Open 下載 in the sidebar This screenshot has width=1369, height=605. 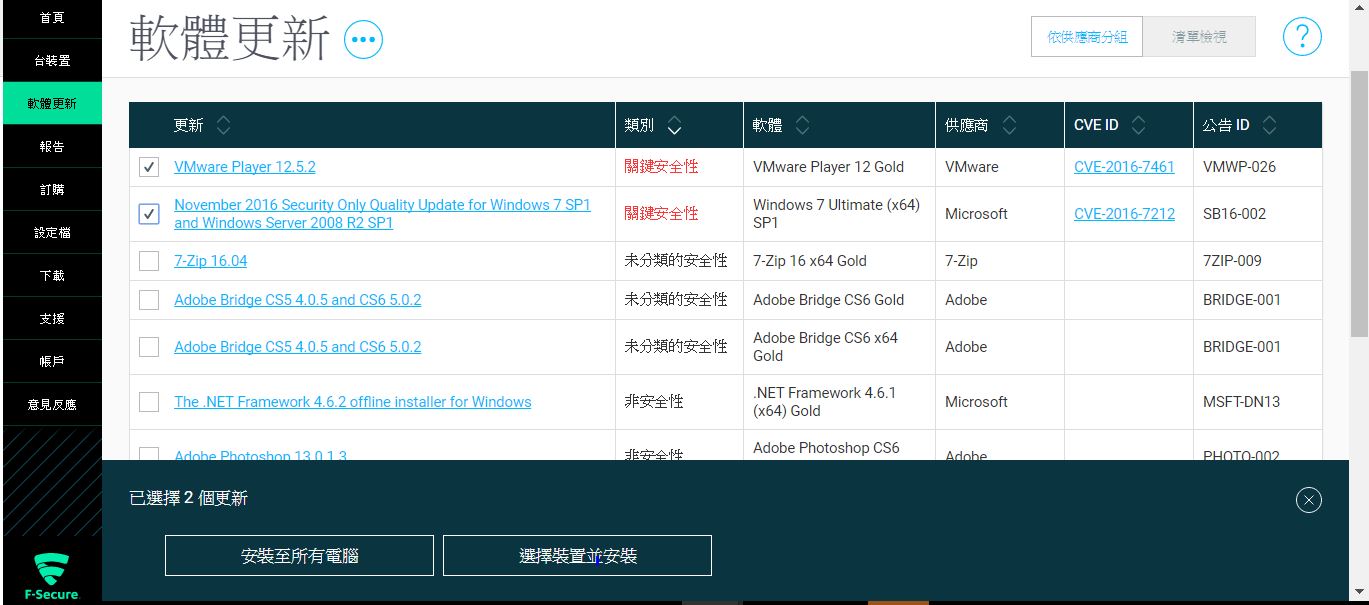click(x=52, y=275)
